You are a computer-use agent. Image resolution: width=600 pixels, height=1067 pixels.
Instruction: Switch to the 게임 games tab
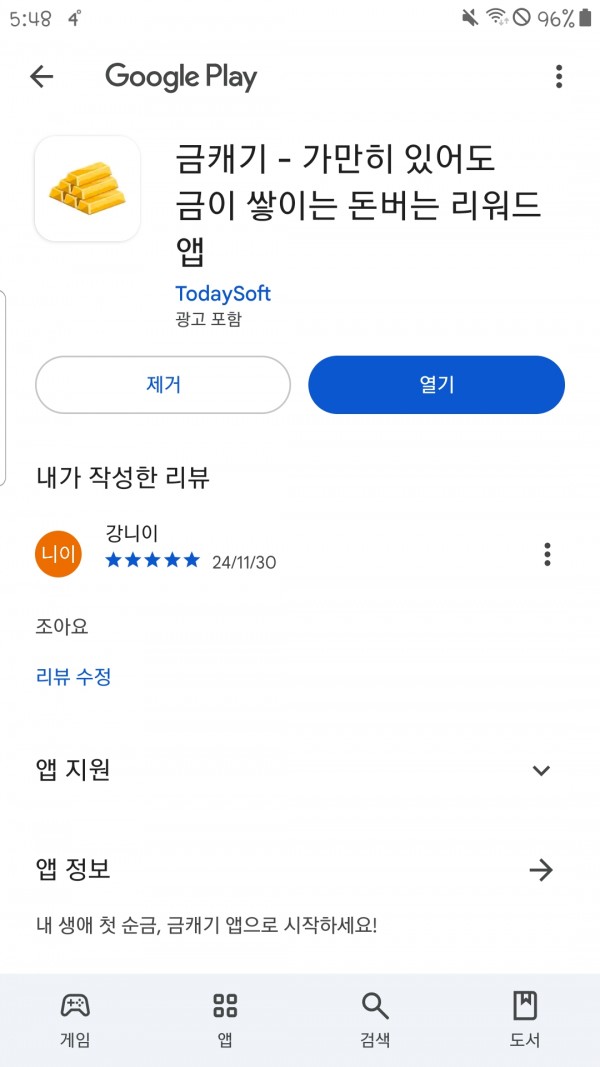tap(76, 1019)
